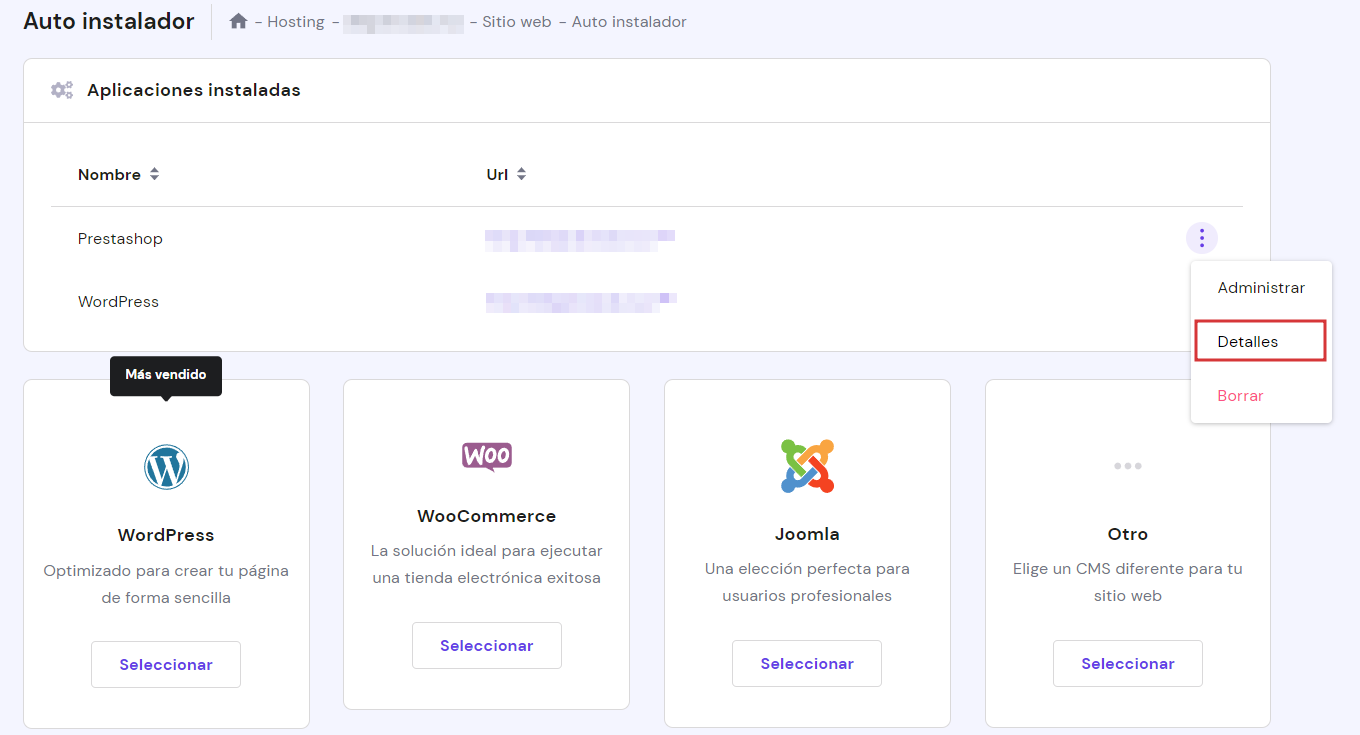Expand the sort options on the Url header
1360x735 pixels.
pos(521,173)
